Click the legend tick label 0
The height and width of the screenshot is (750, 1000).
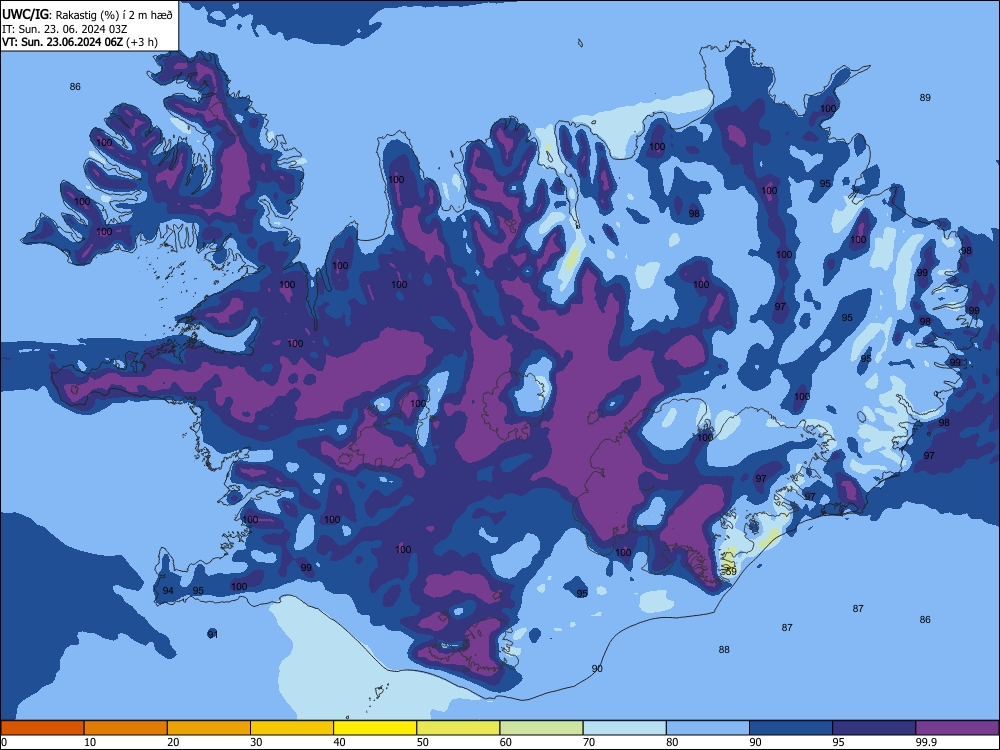coord(4,742)
